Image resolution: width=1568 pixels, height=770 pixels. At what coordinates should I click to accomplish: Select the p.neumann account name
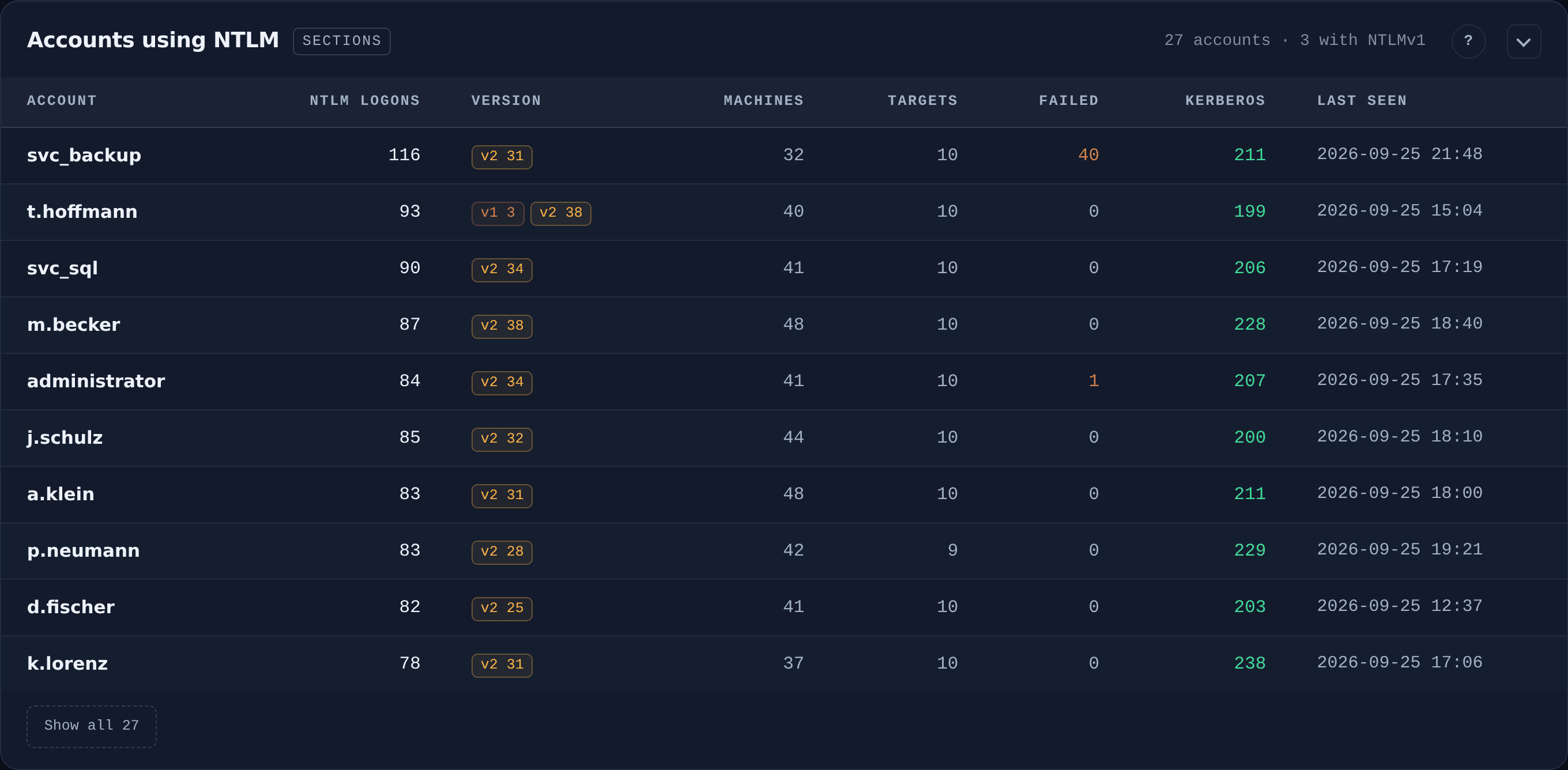click(83, 551)
